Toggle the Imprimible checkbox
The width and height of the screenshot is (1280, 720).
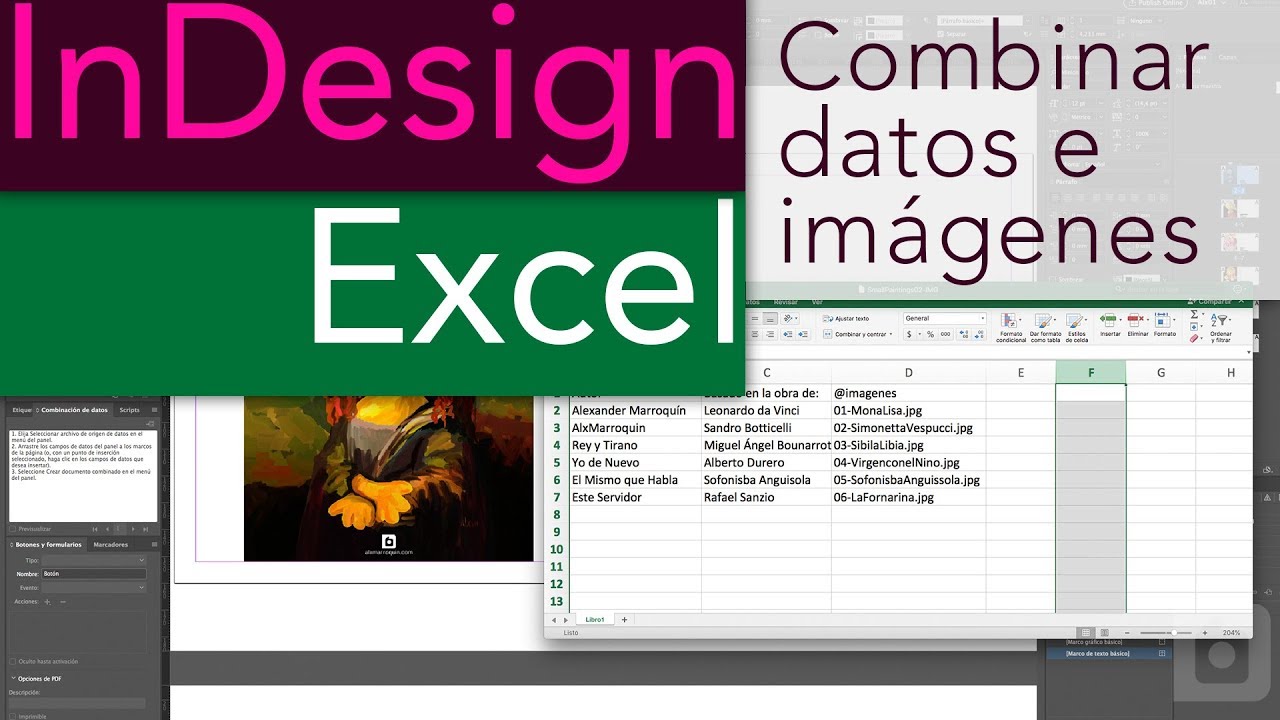coord(12,716)
